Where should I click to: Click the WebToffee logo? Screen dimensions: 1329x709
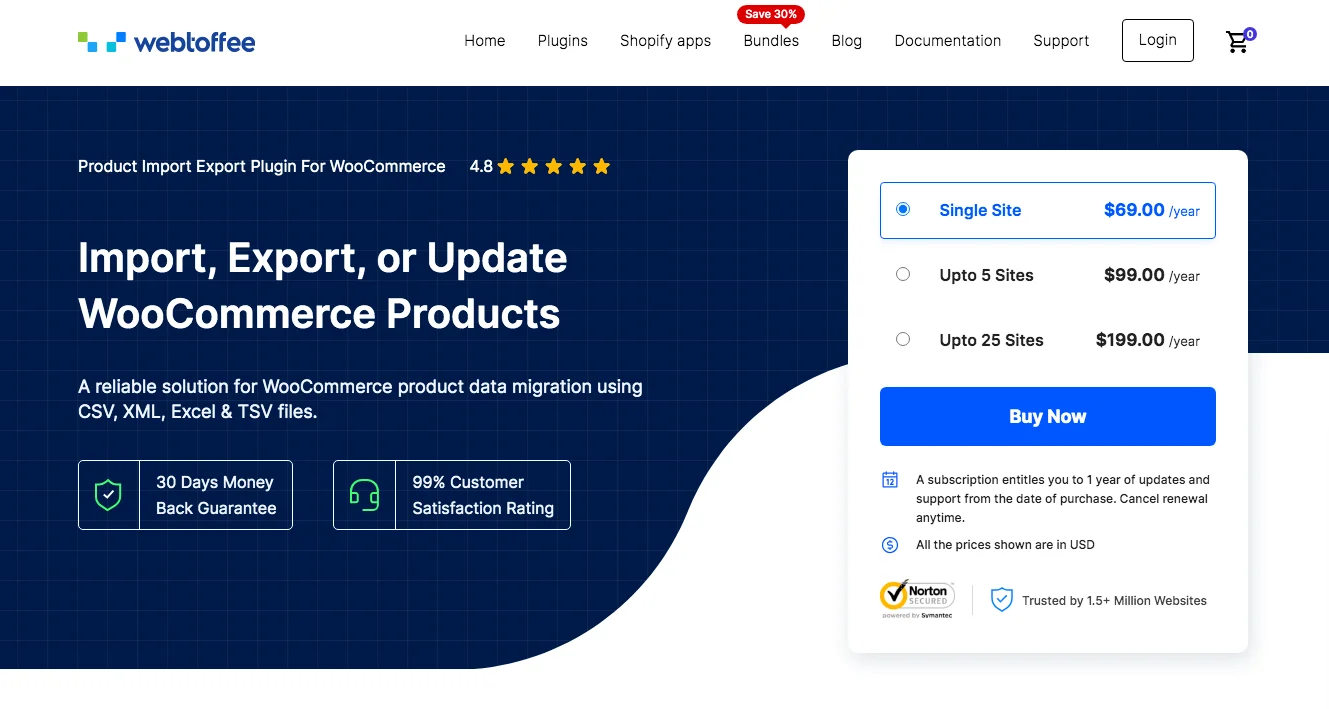coord(167,42)
